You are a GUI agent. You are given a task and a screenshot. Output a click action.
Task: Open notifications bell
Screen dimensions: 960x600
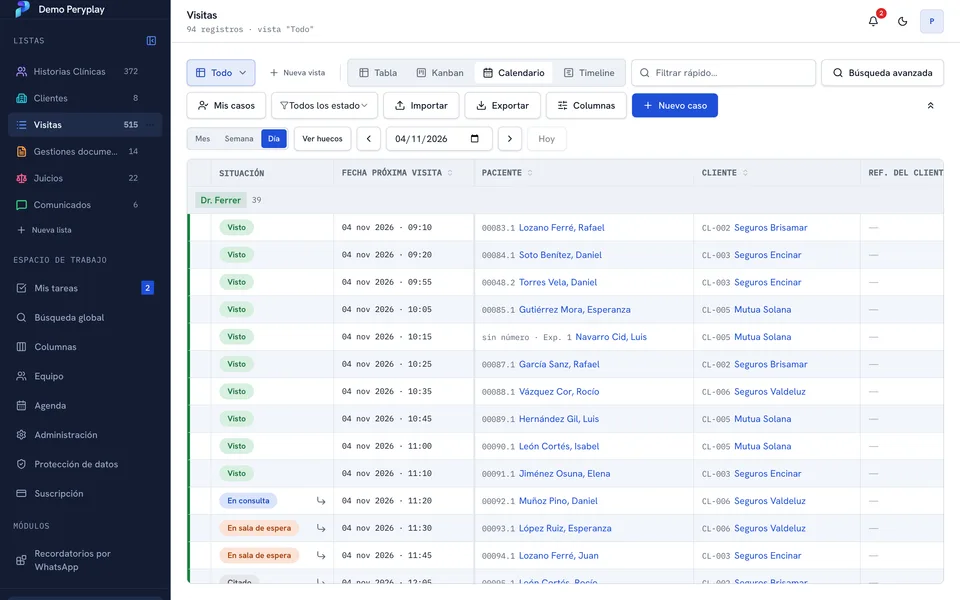click(874, 21)
